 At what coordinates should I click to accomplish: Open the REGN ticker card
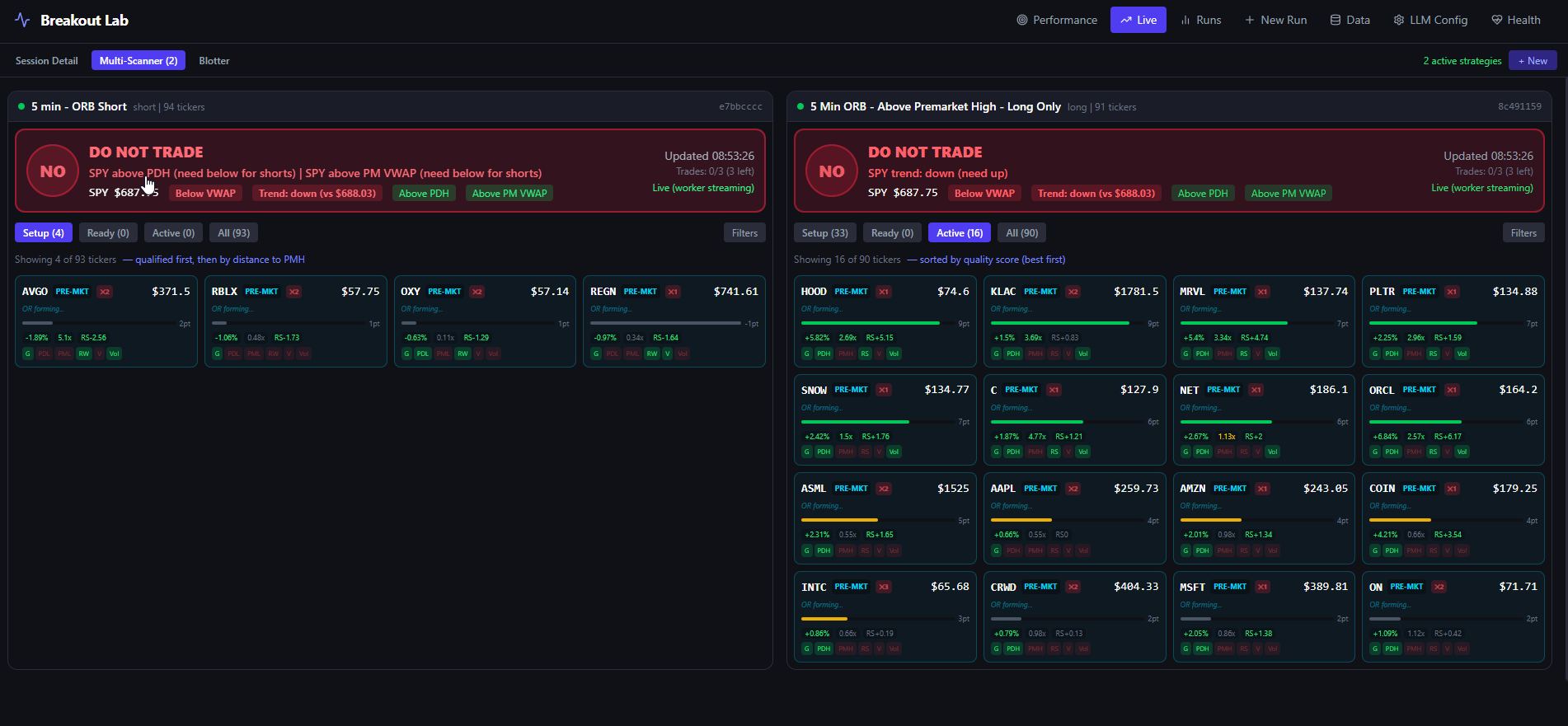[674, 321]
